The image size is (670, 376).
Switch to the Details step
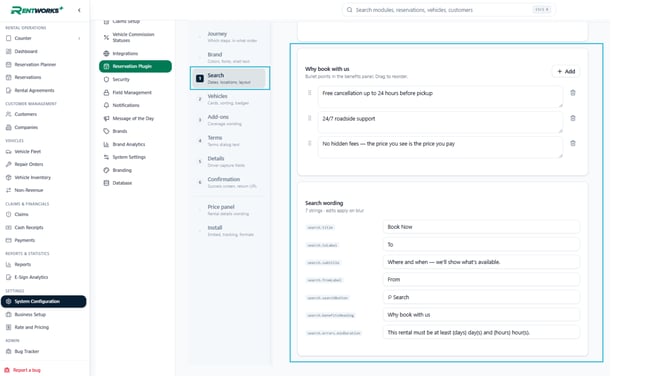pyautogui.click(x=230, y=162)
